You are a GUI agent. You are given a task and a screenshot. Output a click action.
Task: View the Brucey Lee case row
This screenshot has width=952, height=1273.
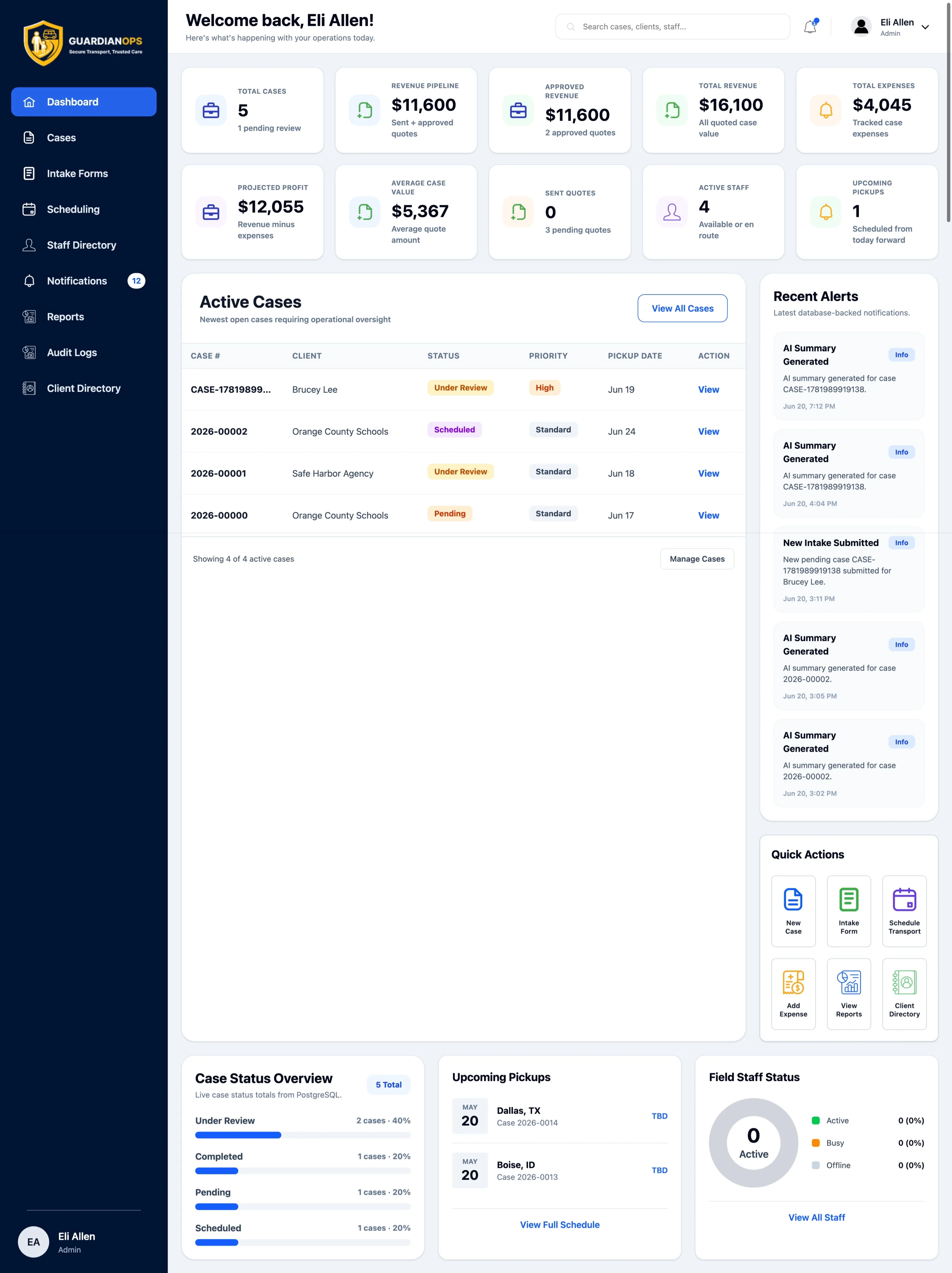[x=709, y=389]
